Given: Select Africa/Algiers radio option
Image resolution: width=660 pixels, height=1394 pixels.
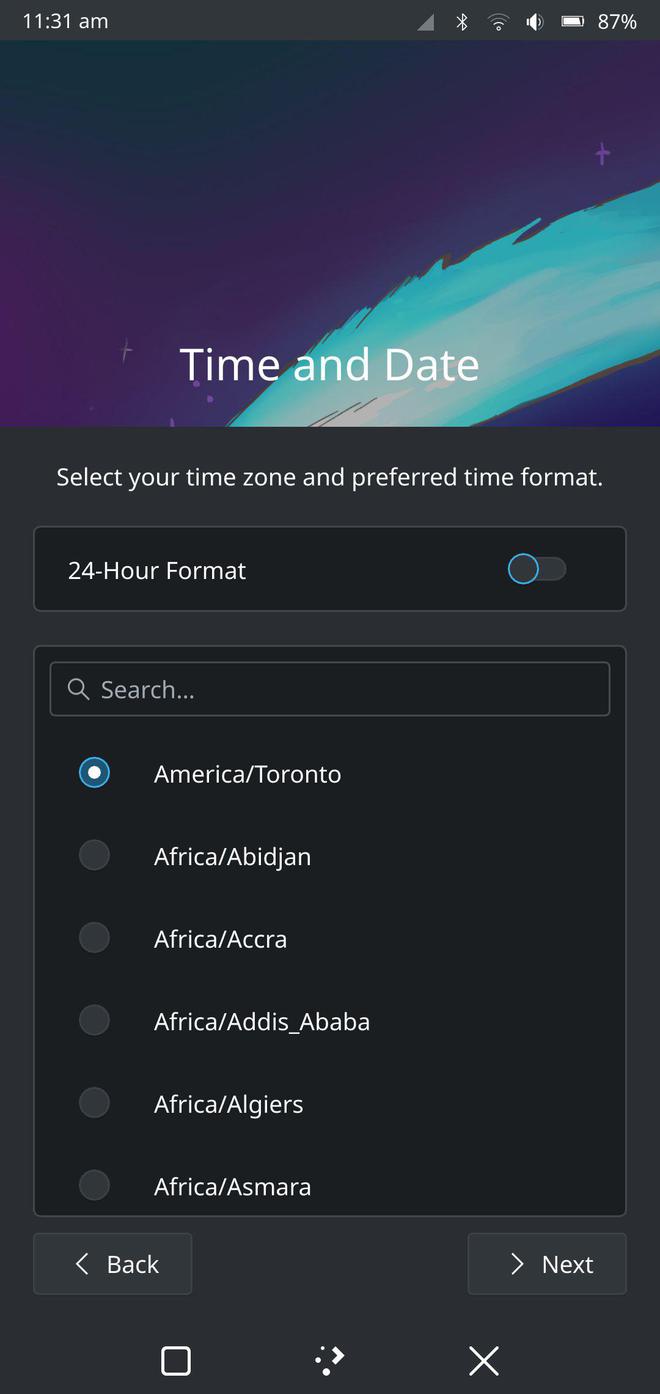Looking at the screenshot, I should click(x=94, y=1103).
